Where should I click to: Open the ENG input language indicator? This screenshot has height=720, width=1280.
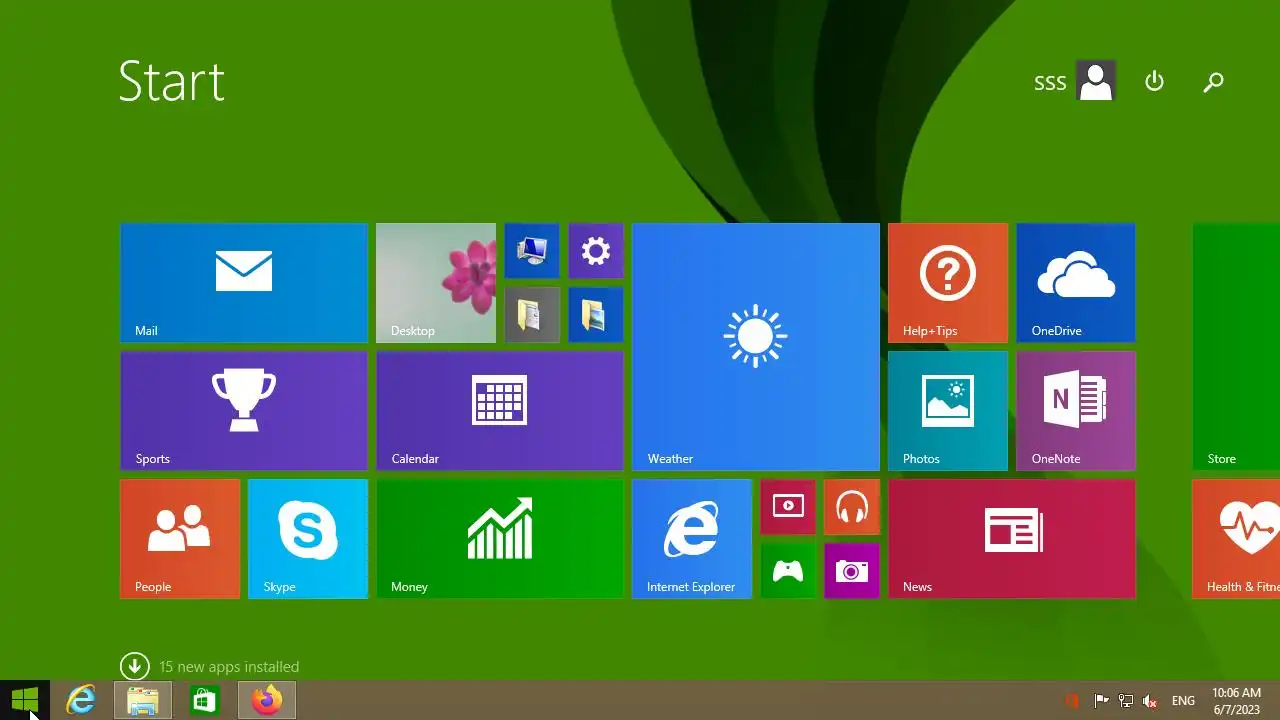click(1184, 701)
